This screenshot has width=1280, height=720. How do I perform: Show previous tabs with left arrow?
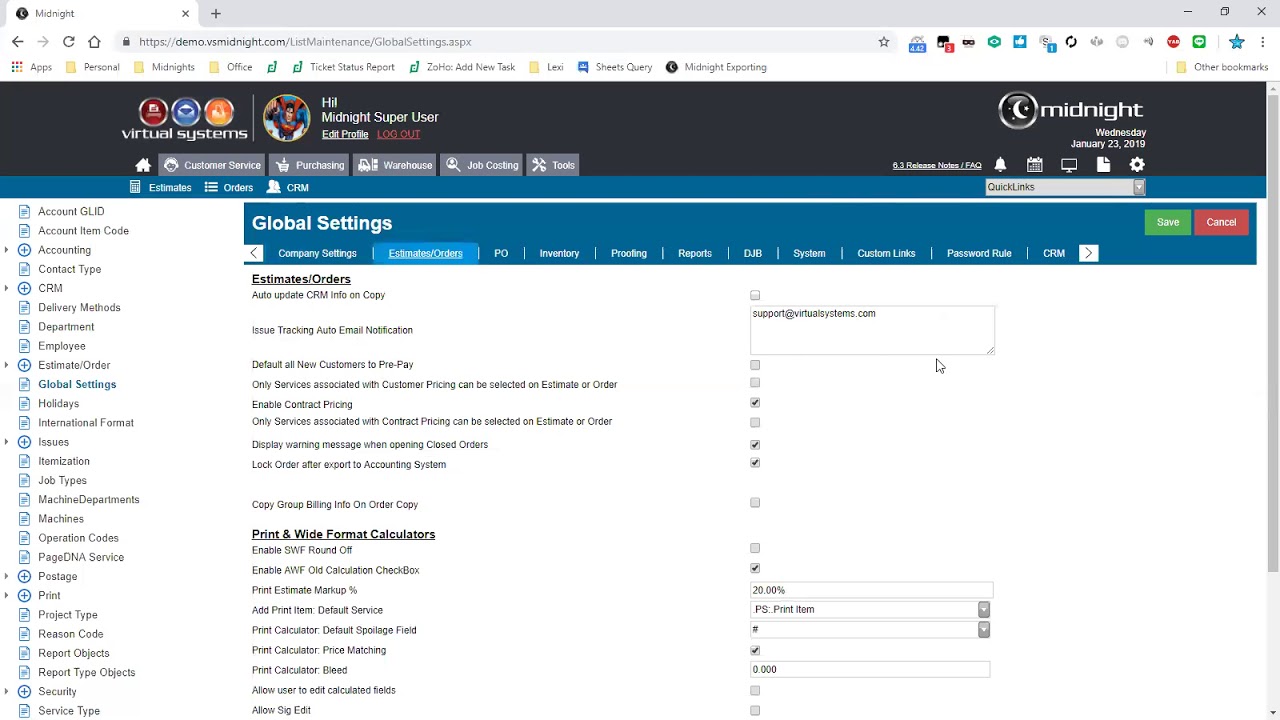255,254
